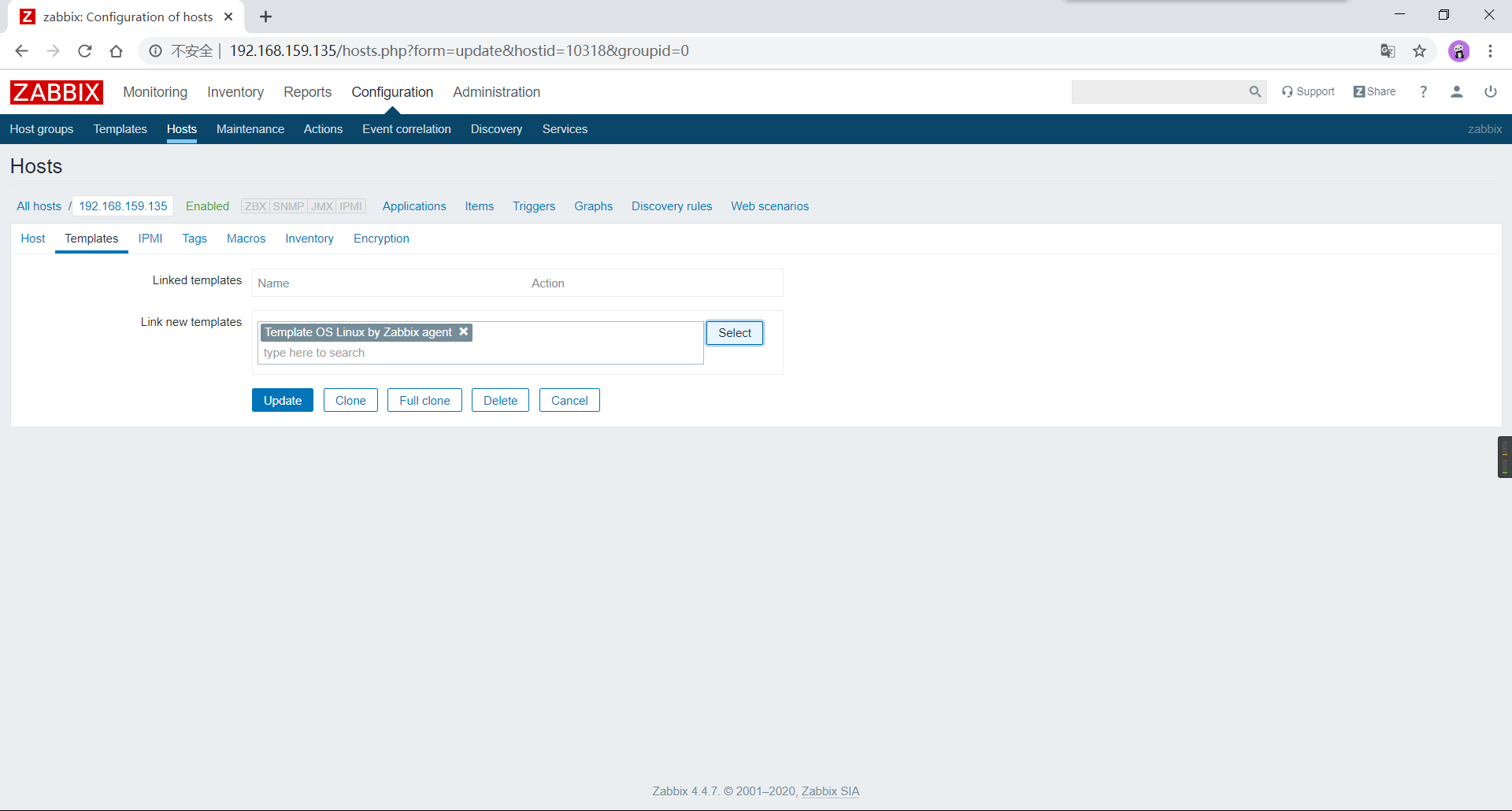Open a new browser tab
The width and height of the screenshot is (1512, 811).
point(266,17)
